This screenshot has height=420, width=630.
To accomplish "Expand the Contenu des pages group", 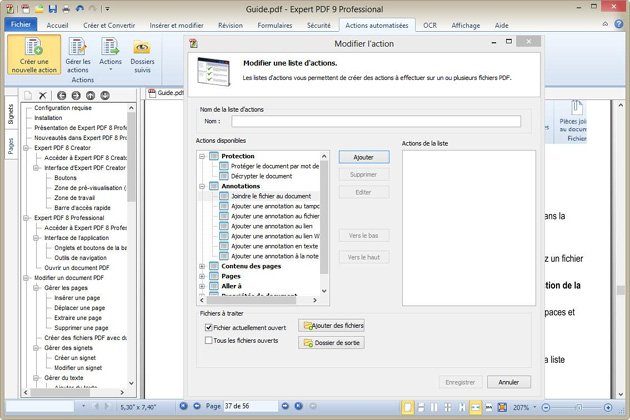I will 202,266.
